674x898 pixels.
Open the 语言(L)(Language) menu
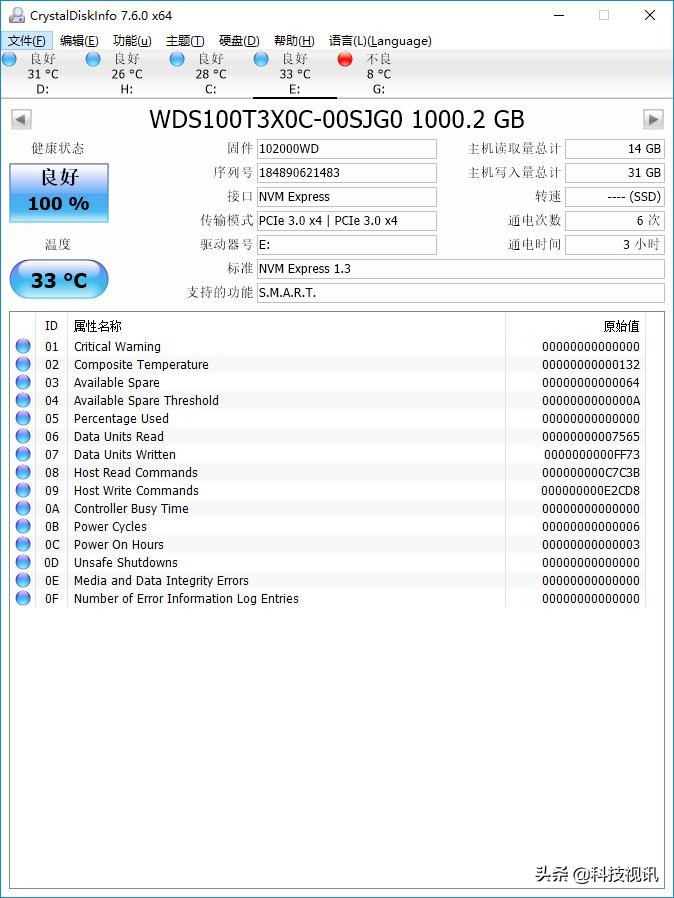coord(380,41)
